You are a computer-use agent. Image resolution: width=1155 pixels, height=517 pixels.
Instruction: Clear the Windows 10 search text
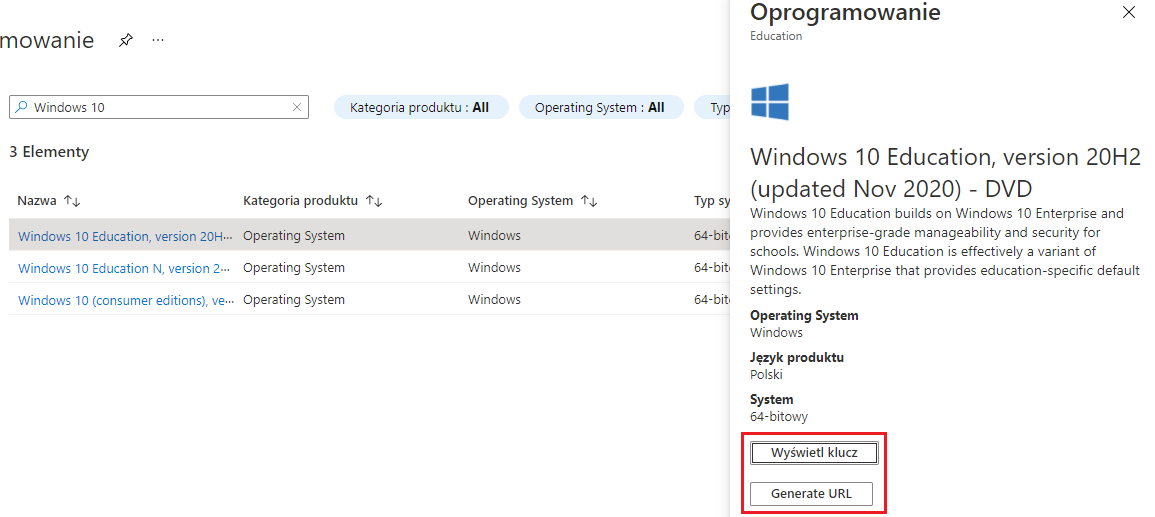coord(297,107)
